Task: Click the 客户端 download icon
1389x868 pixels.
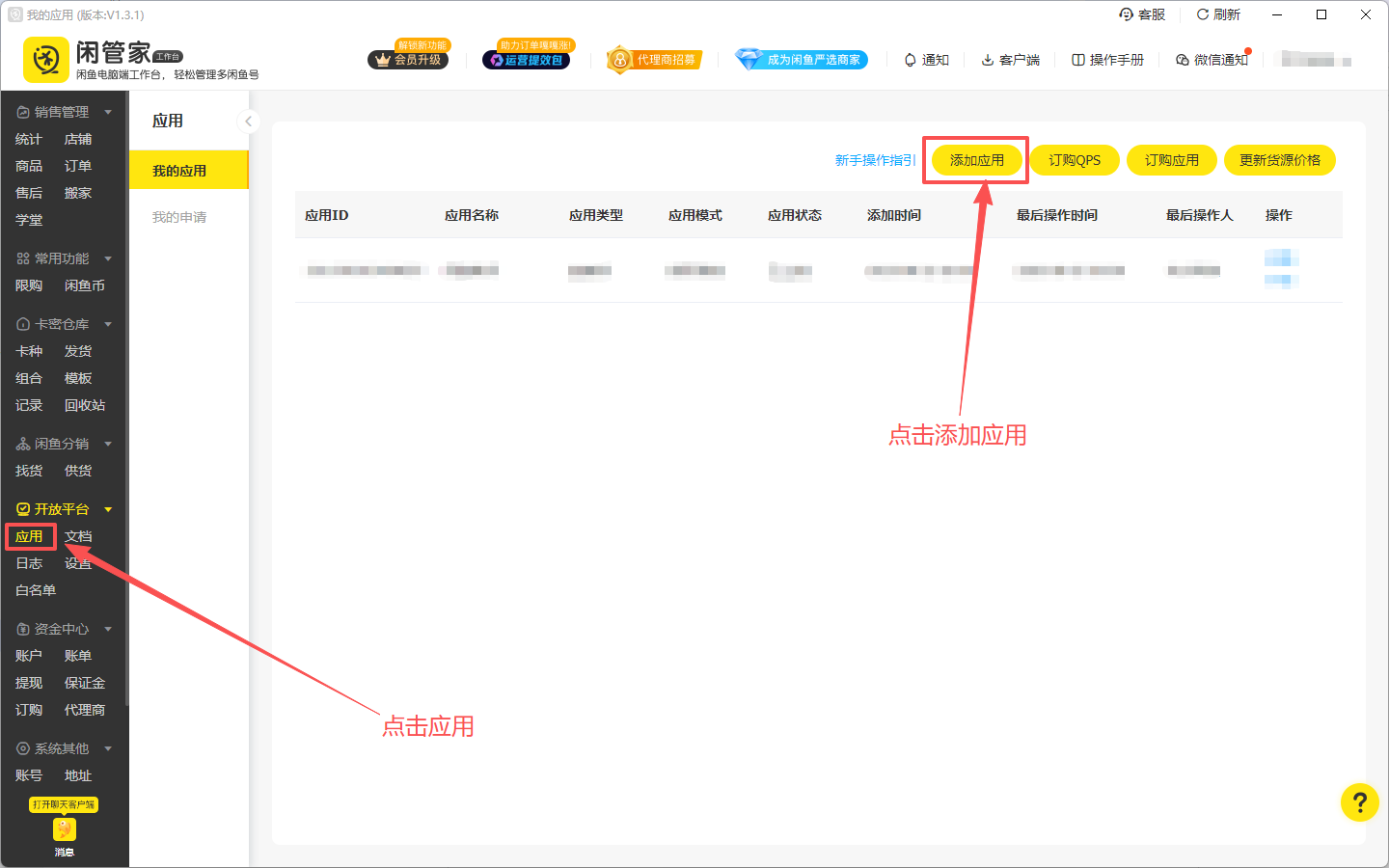Action: click(x=988, y=60)
